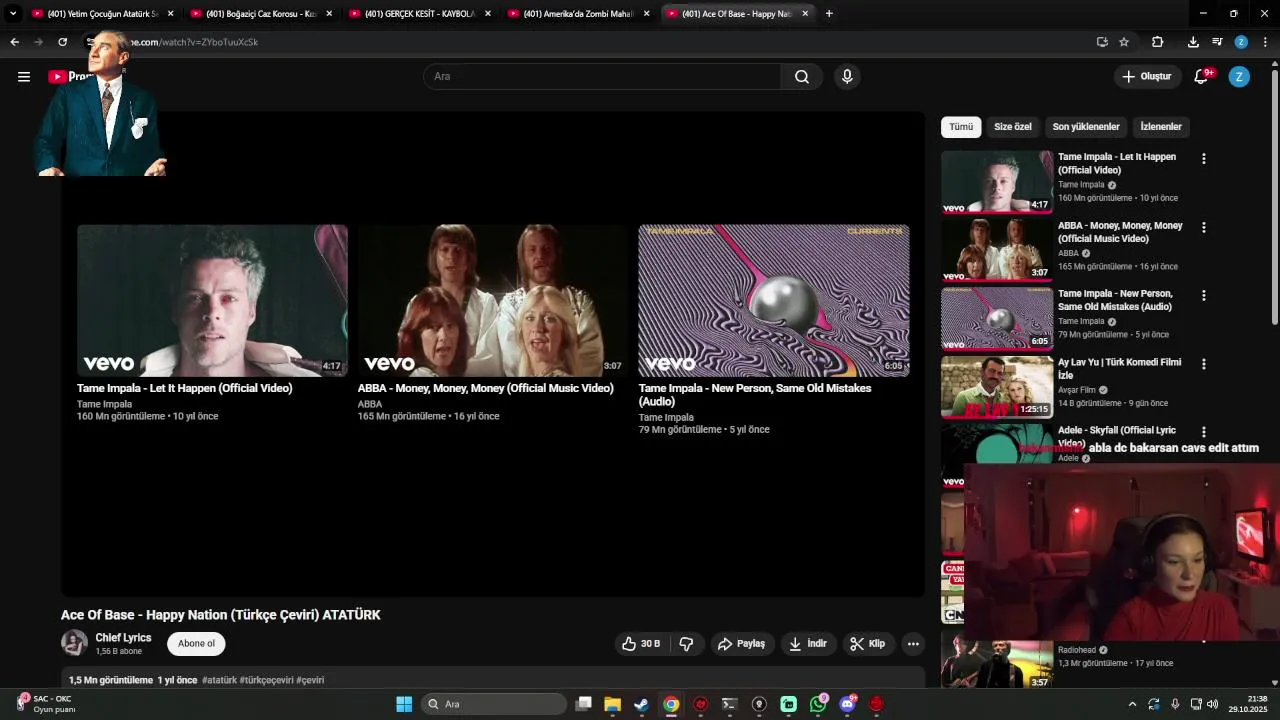The width and height of the screenshot is (1280, 720).
Task: Open the Chrome tab search dropdown arrow
Action: pos(13,14)
